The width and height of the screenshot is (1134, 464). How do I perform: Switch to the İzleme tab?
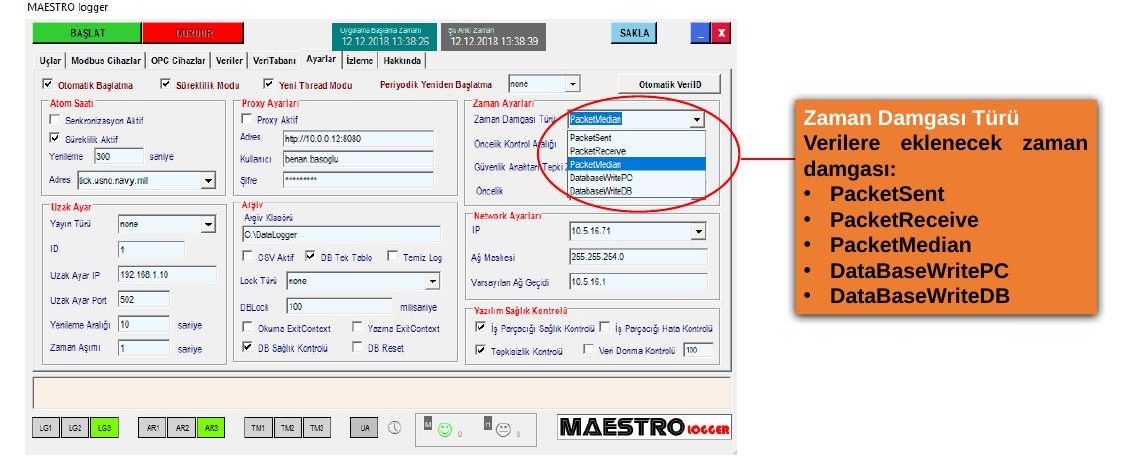click(x=359, y=61)
